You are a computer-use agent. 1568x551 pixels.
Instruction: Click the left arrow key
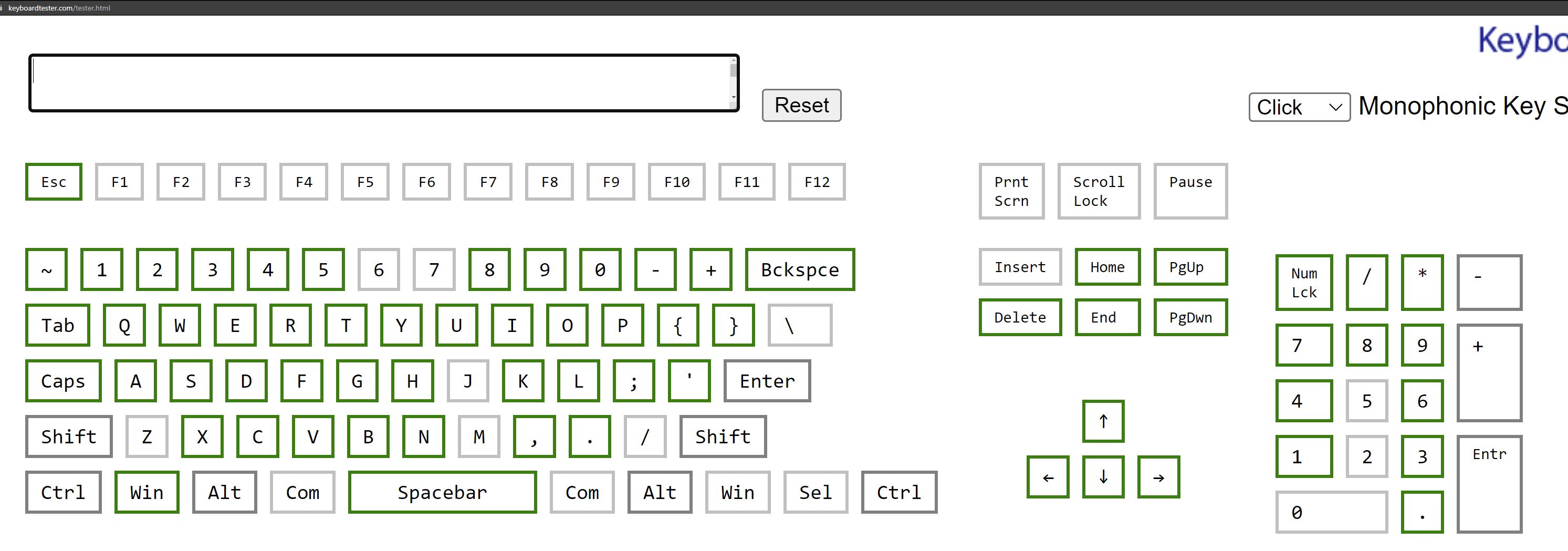tap(1048, 477)
